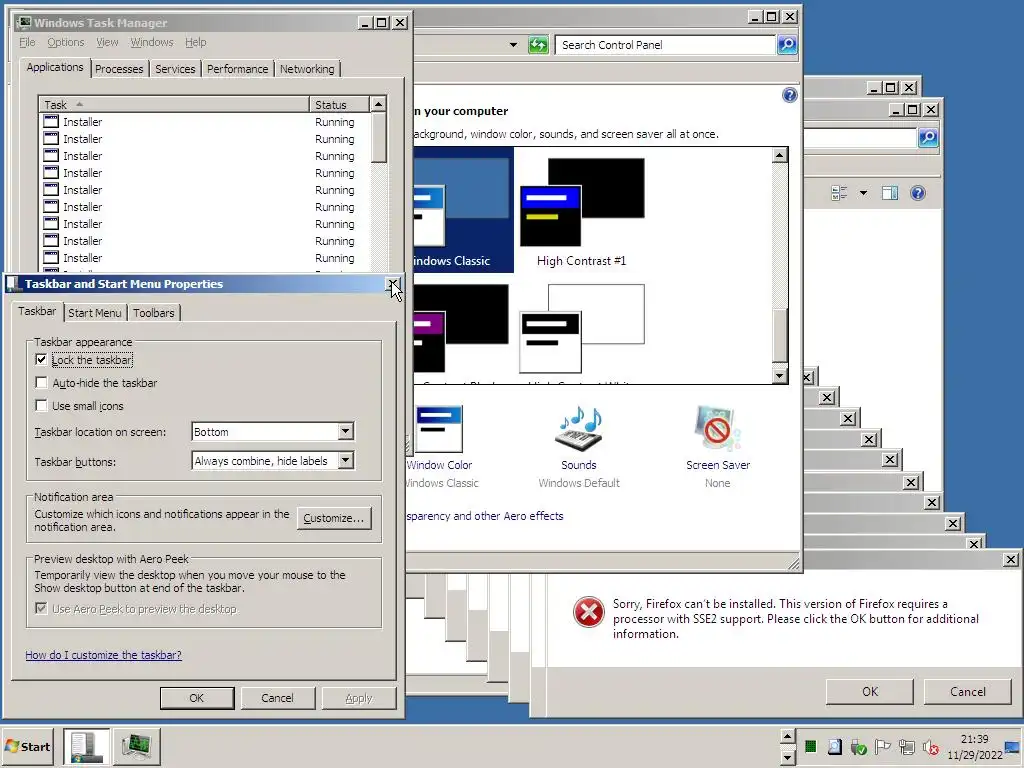The height and width of the screenshot is (768, 1024).
Task: Open the Screen Saver icon
Action: click(x=717, y=428)
